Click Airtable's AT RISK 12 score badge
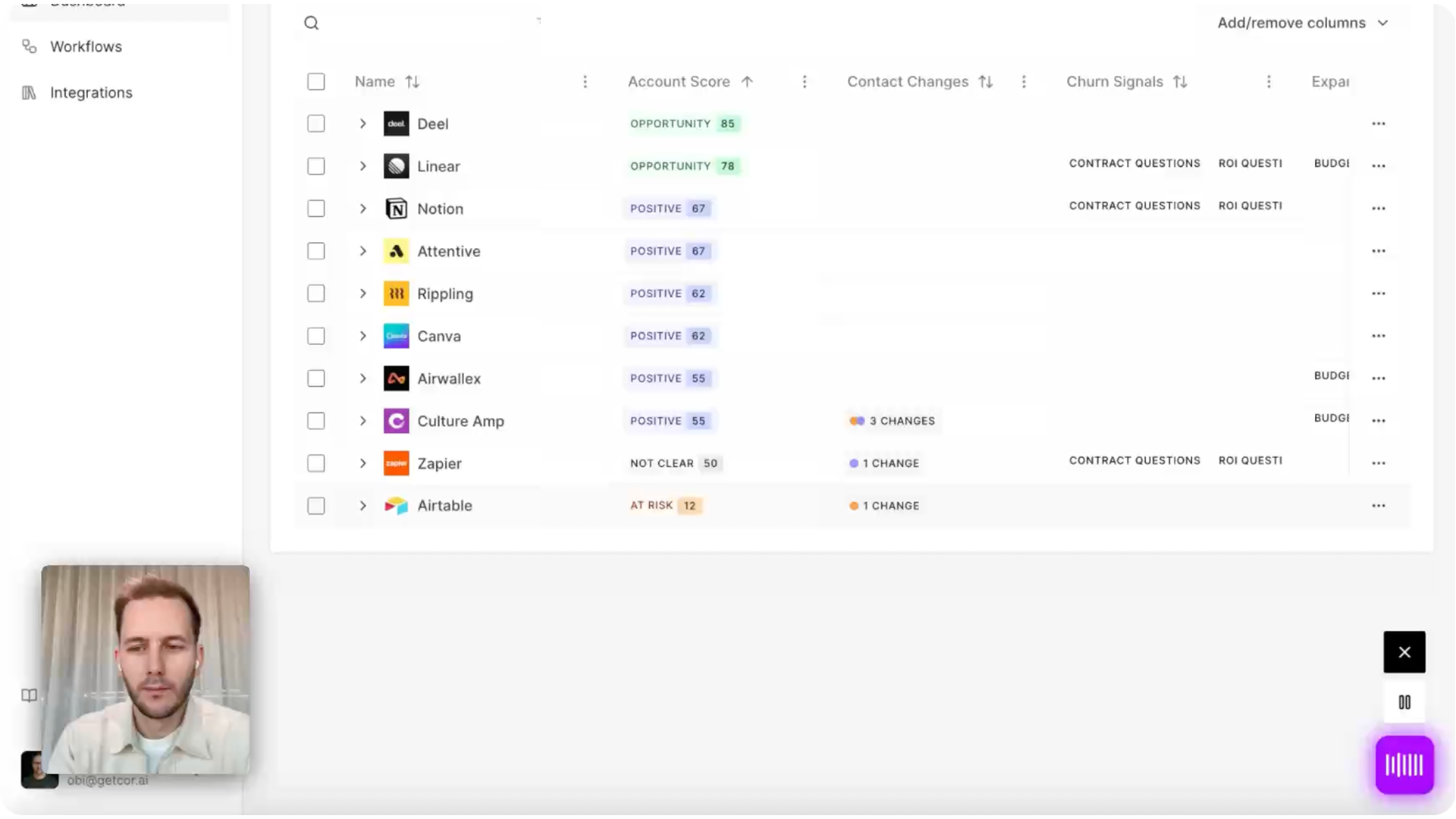The image size is (1456, 819). 665,506
